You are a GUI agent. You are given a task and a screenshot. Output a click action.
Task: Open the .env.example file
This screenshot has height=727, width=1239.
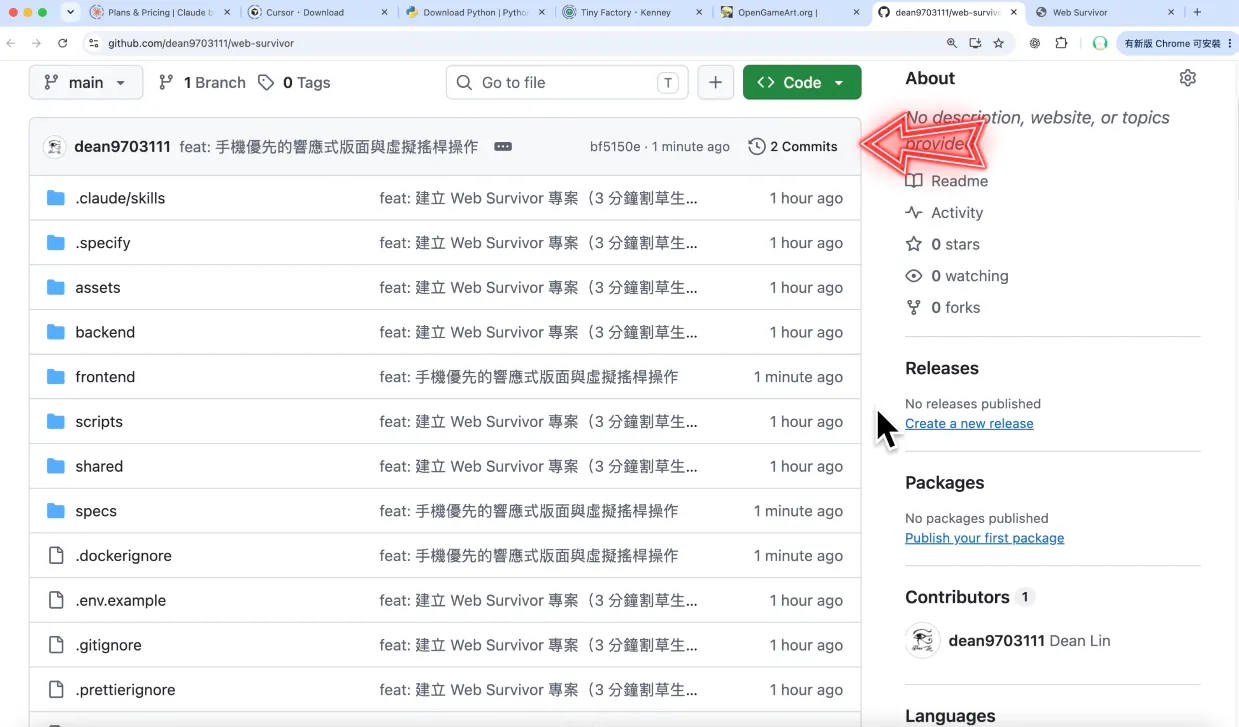[121, 601]
